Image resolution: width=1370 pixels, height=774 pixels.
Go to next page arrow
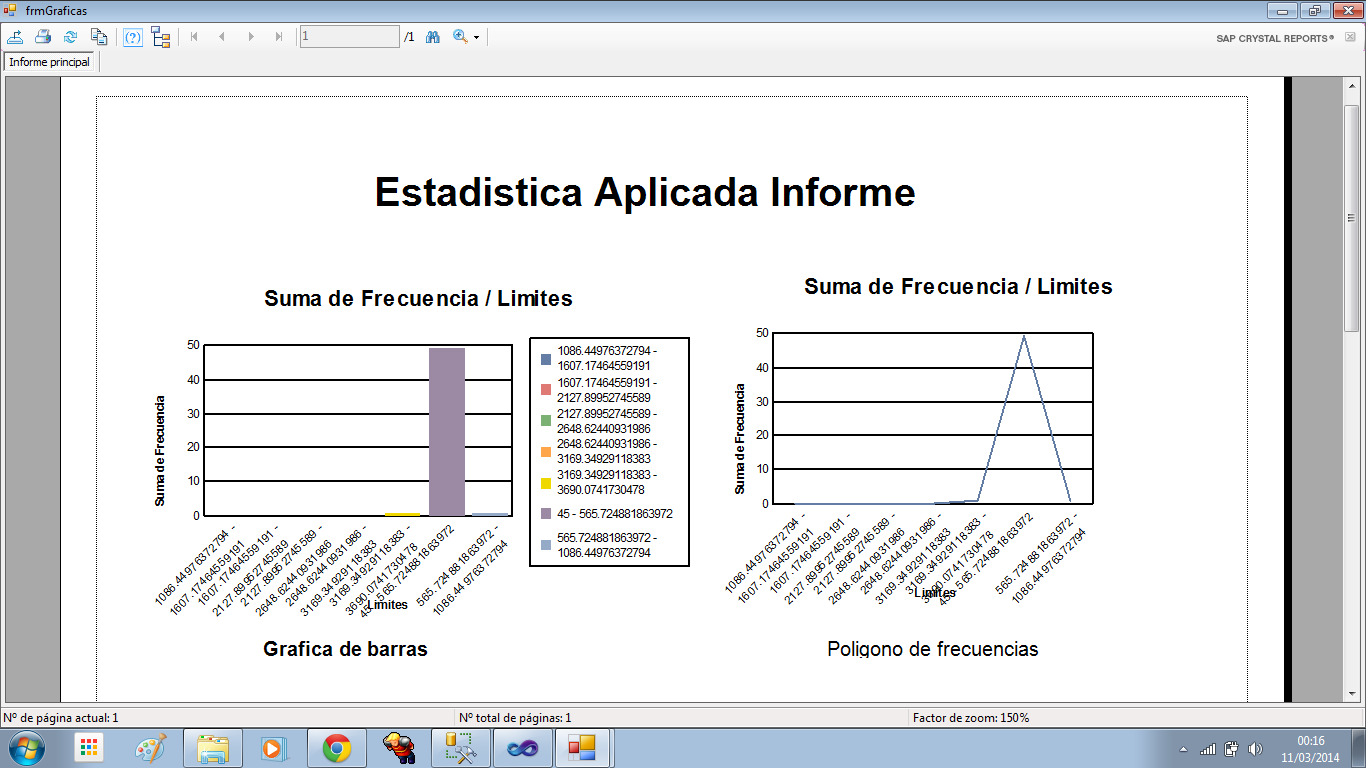[251, 37]
